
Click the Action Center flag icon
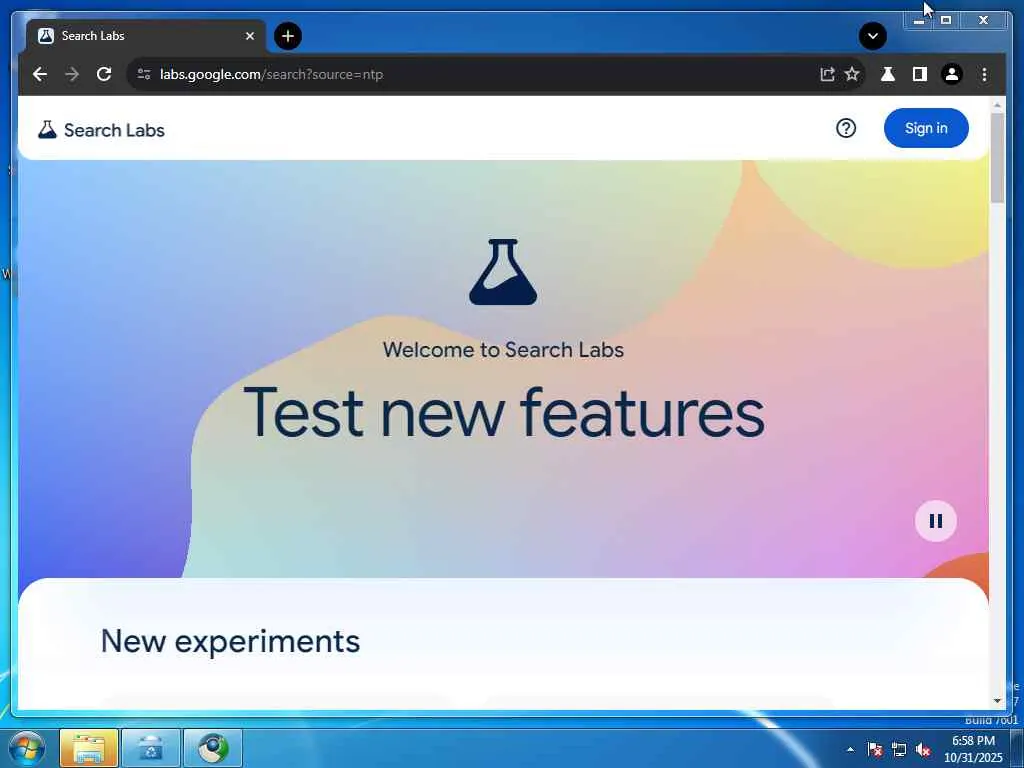[x=875, y=749]
